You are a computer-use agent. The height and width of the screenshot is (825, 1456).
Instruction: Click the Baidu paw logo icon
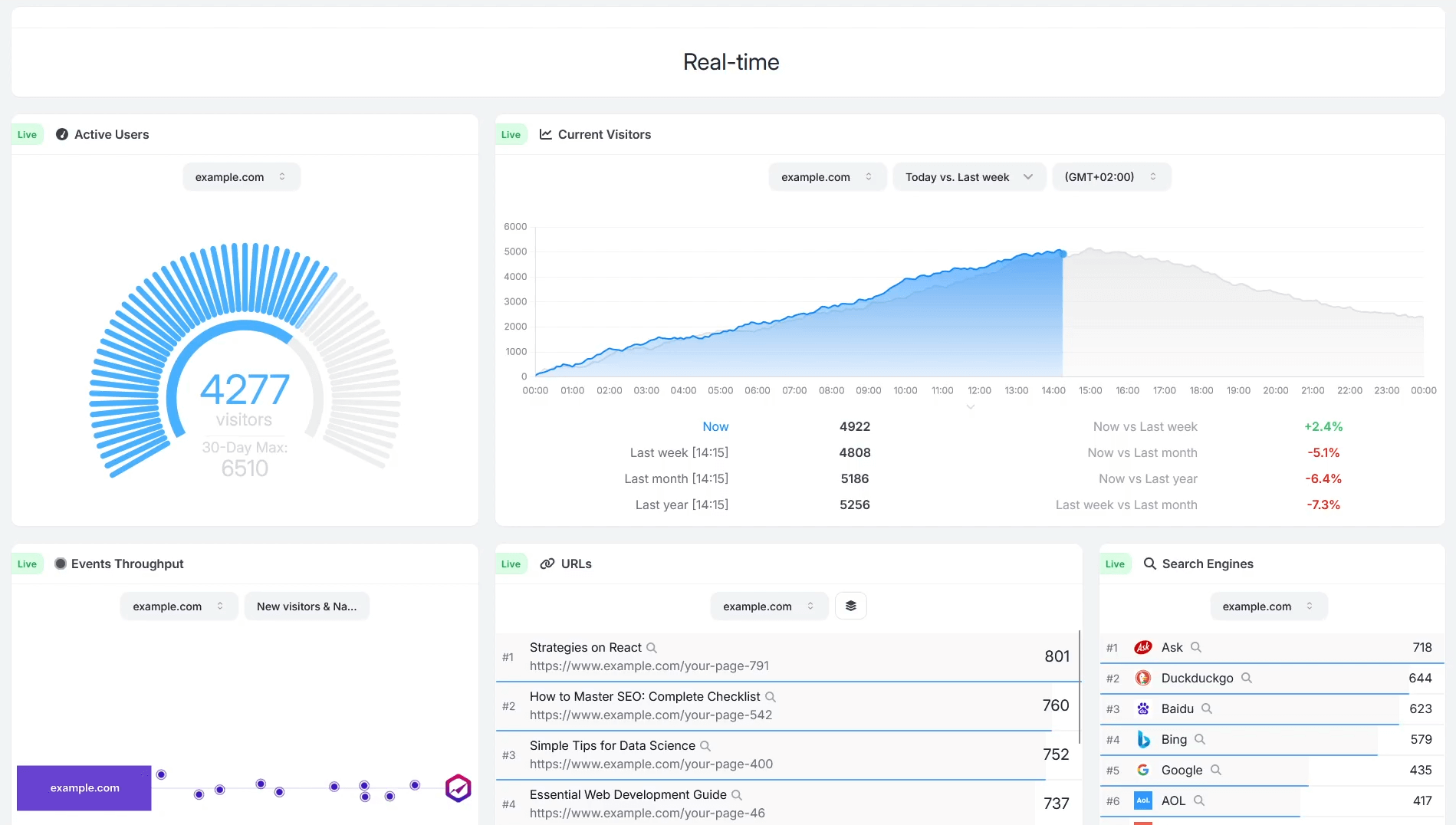1143,708
